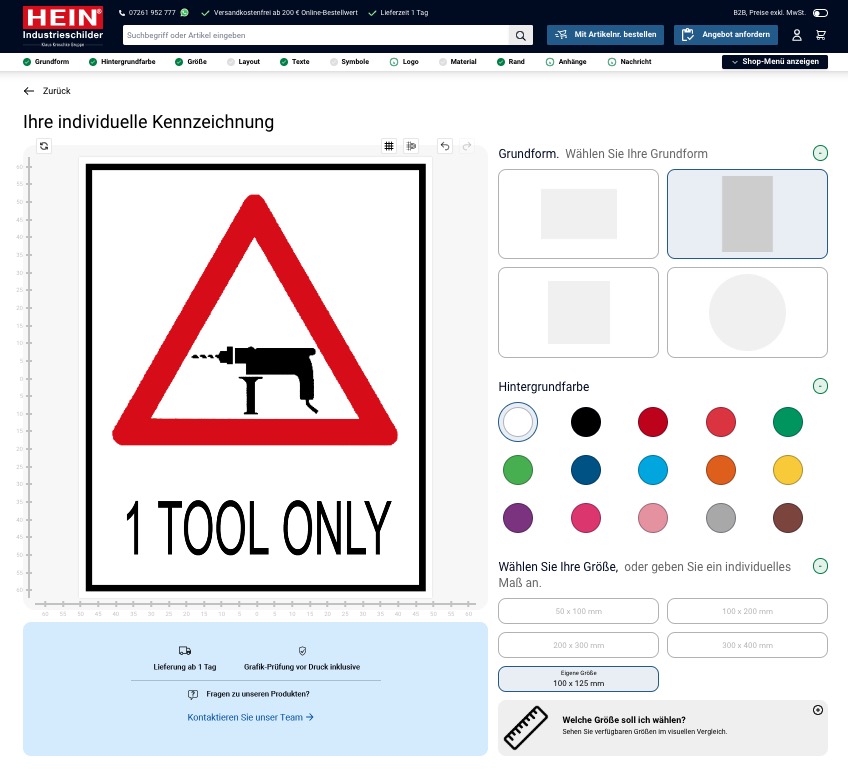Click the align objects icon
This screenshot has height=770, width=848.
click(411, 146)
